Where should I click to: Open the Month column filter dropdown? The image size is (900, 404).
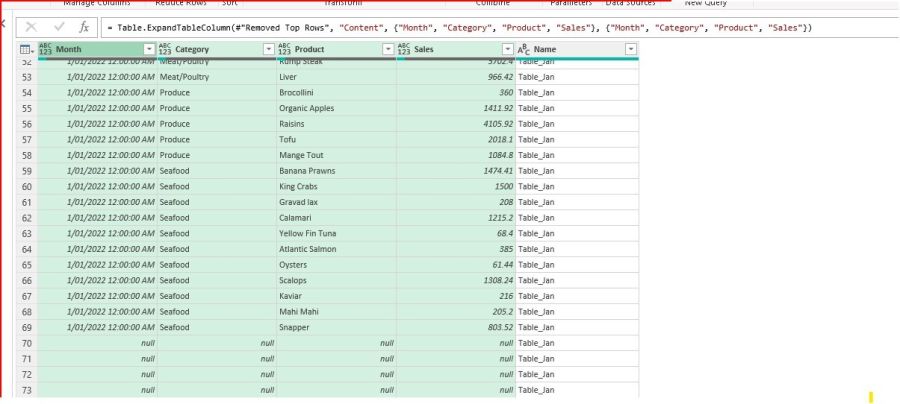[x=149, y=49]
